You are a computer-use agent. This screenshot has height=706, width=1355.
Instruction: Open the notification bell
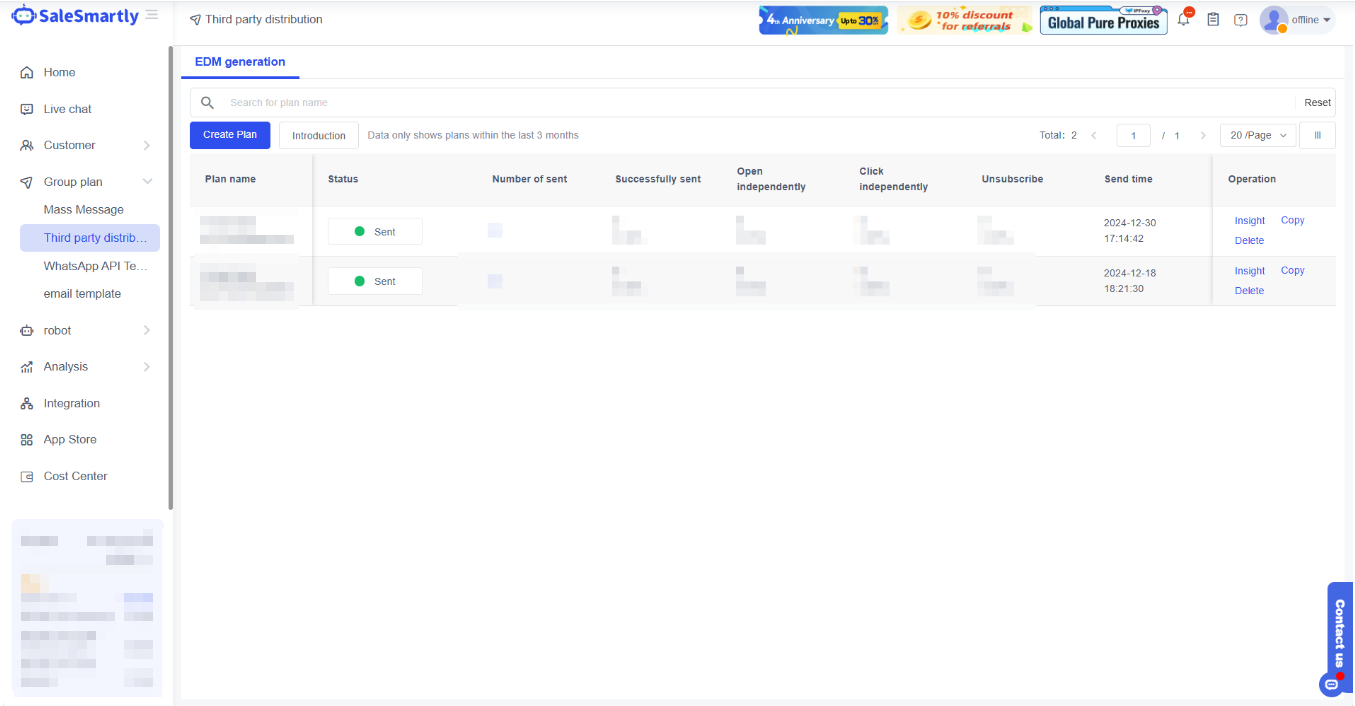click(1184, 20)
